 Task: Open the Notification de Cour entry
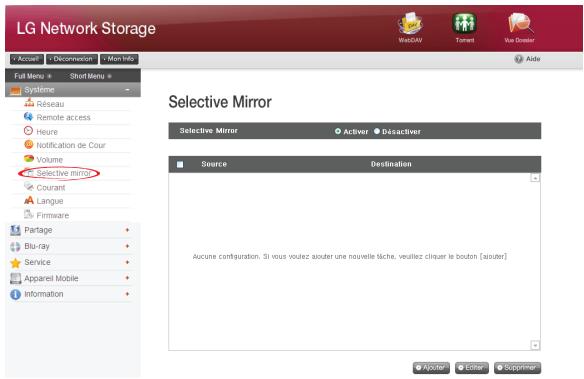71,145
